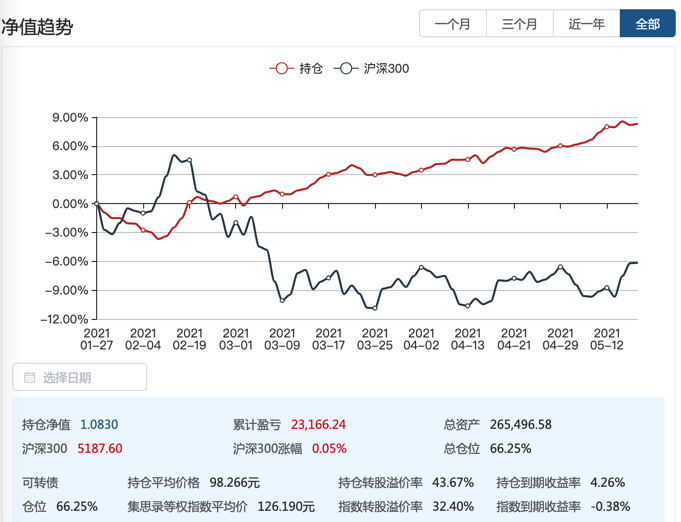Switch to the 近一年 range tab
Screen dimensions: 681x522
click(x=587, y=24)
